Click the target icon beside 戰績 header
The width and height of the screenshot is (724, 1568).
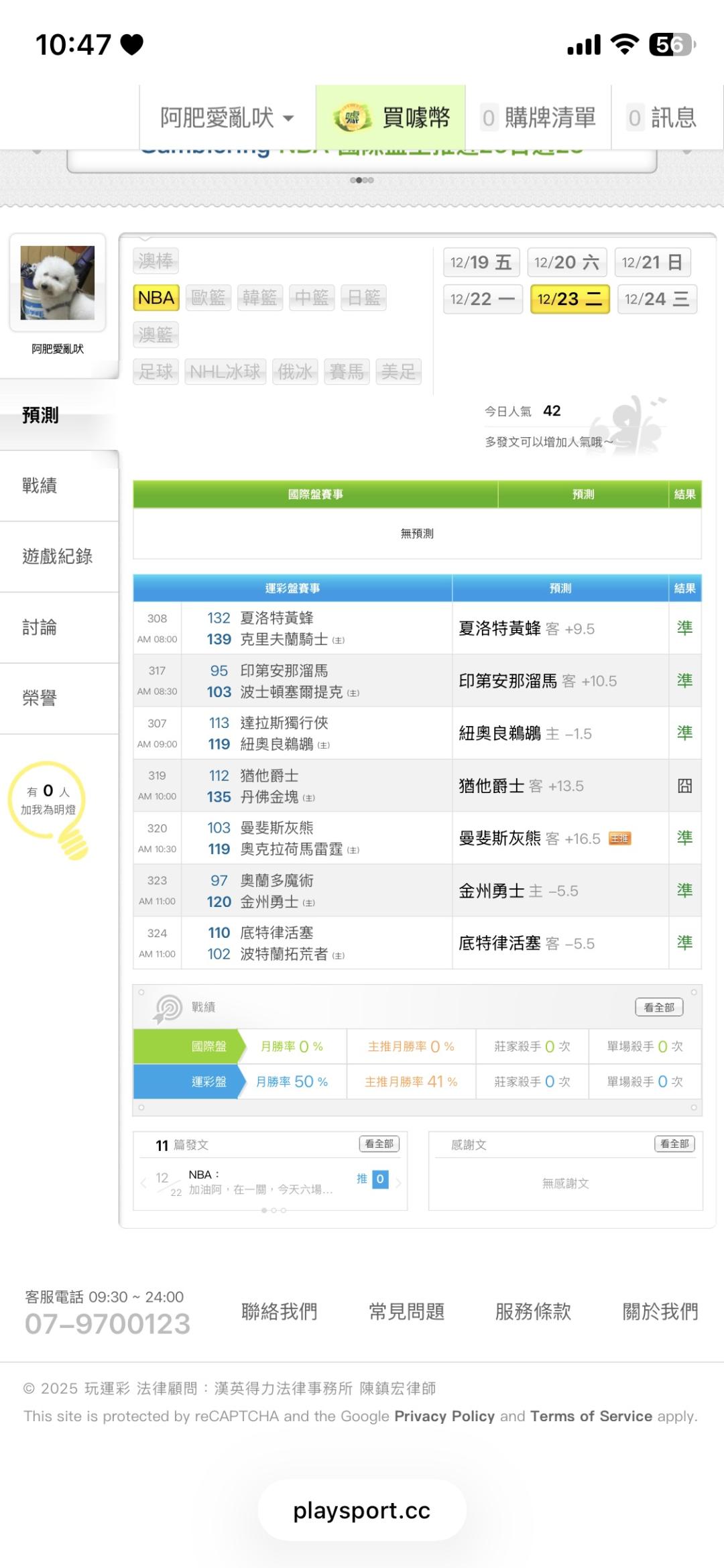pyautogui.click(x=168, y=1008)
